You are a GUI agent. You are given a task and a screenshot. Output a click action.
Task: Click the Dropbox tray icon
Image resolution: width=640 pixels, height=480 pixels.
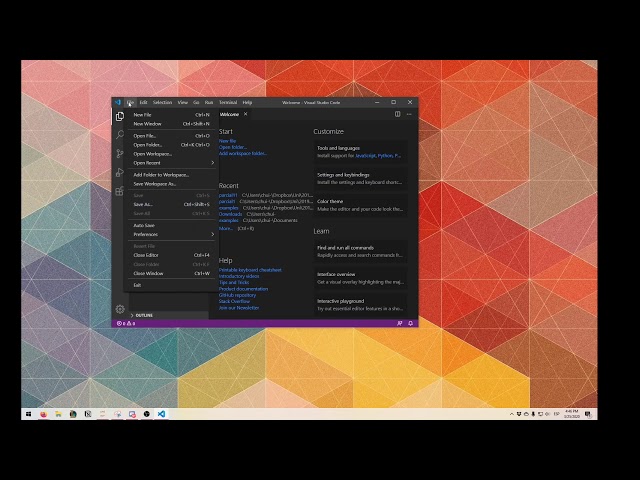click(519, 414)
